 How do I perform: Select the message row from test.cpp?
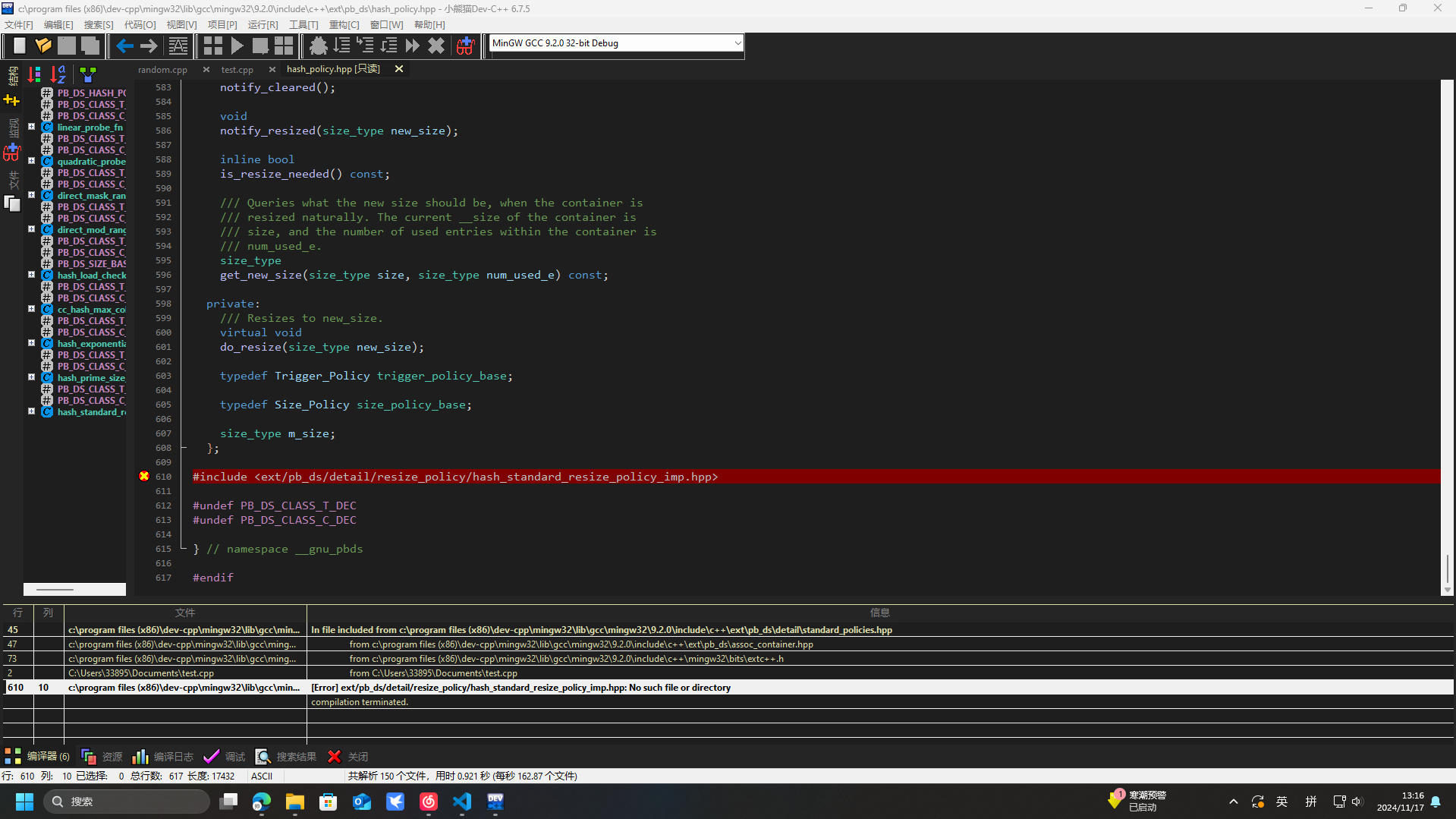728,673
